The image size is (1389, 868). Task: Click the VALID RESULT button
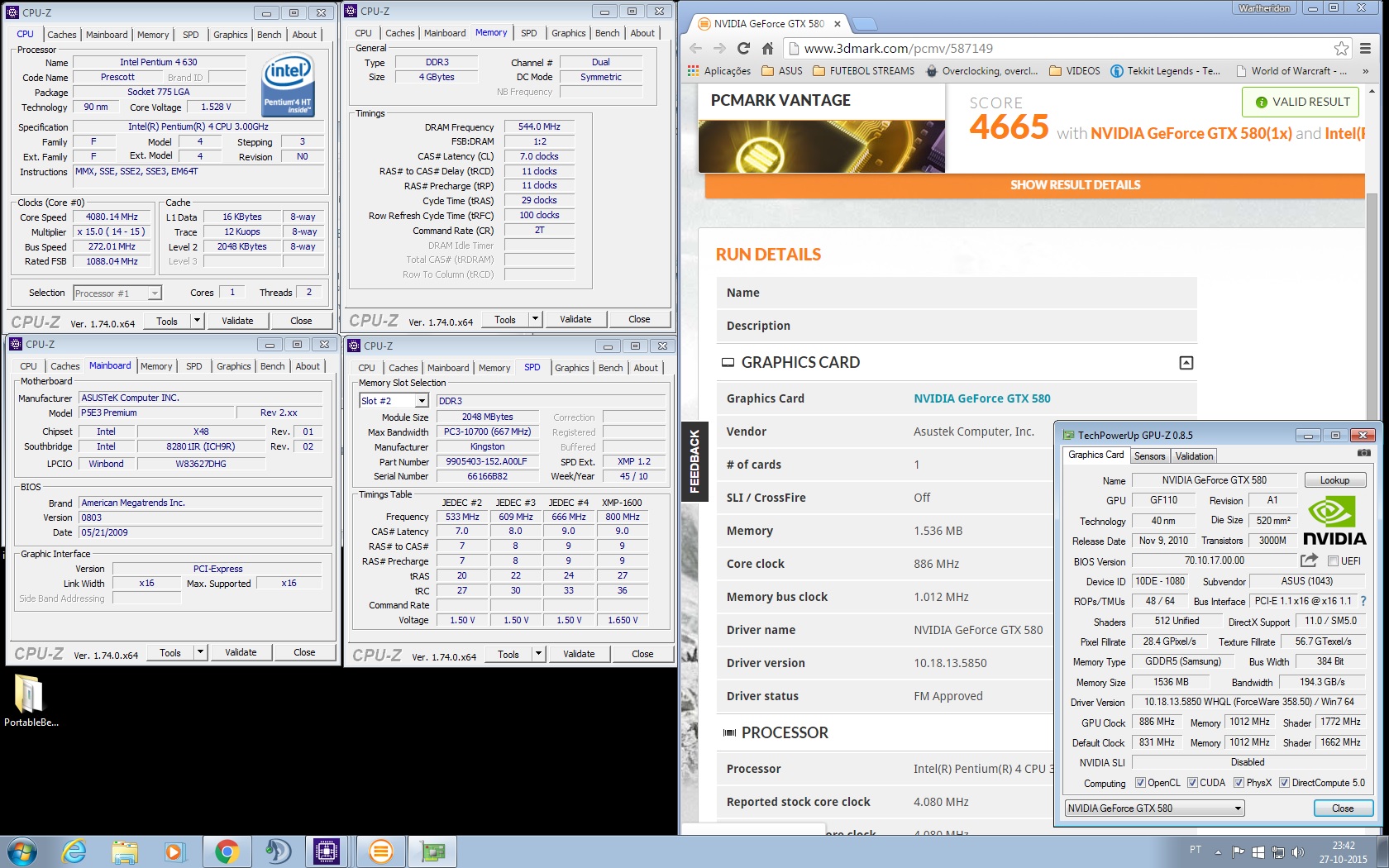coord(1302,102)
